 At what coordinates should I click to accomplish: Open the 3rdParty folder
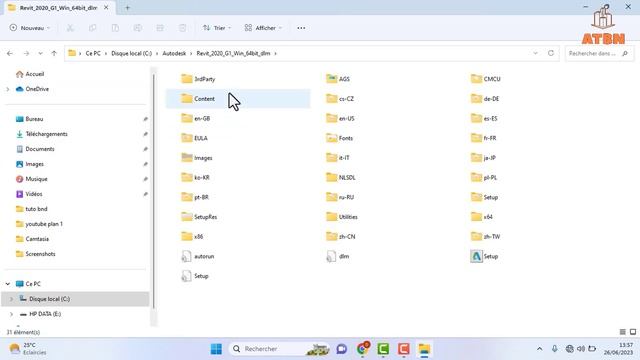click(198, 79)
